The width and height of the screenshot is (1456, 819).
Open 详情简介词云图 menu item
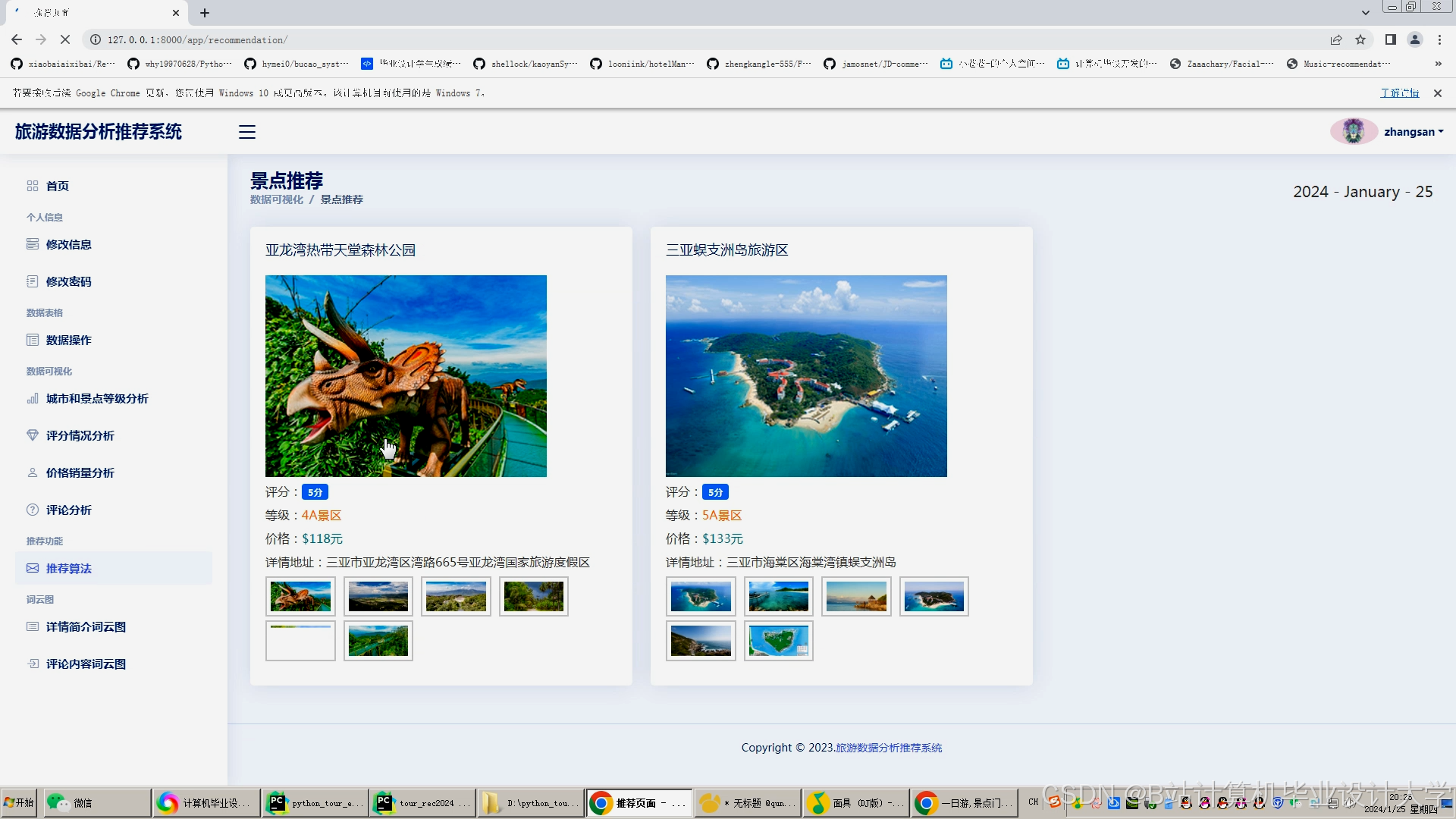pos(86,626)
